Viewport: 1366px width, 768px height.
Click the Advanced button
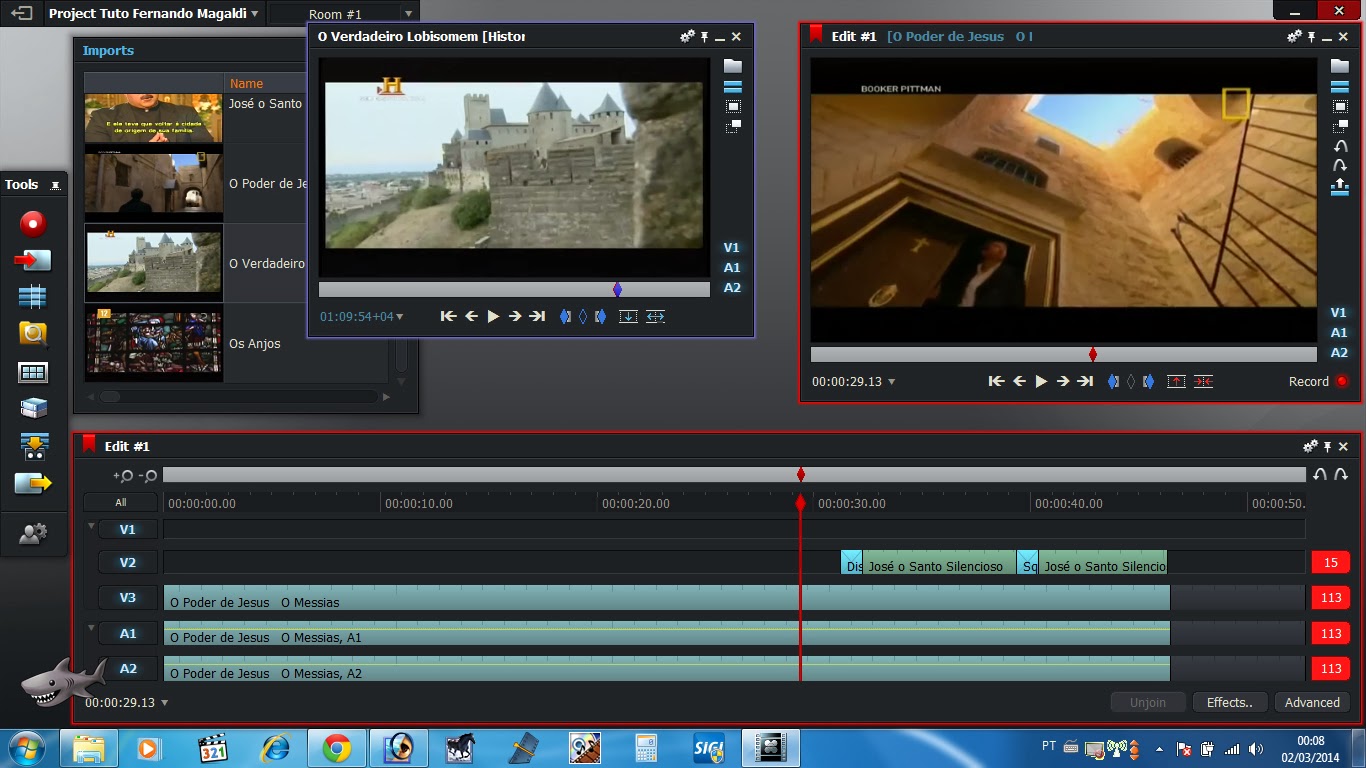tap(1312, 703)
